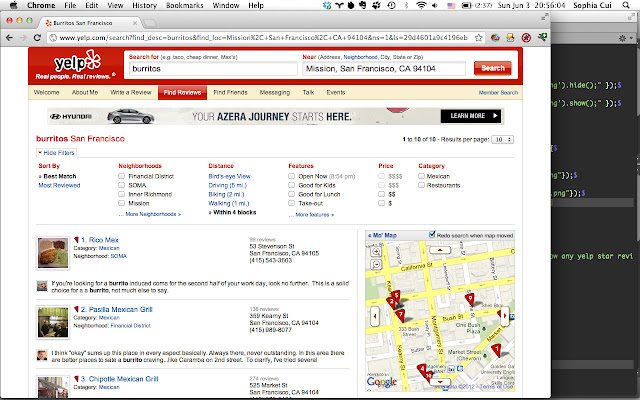
Task: Click map pin number 7
Action: coord(400,315)
